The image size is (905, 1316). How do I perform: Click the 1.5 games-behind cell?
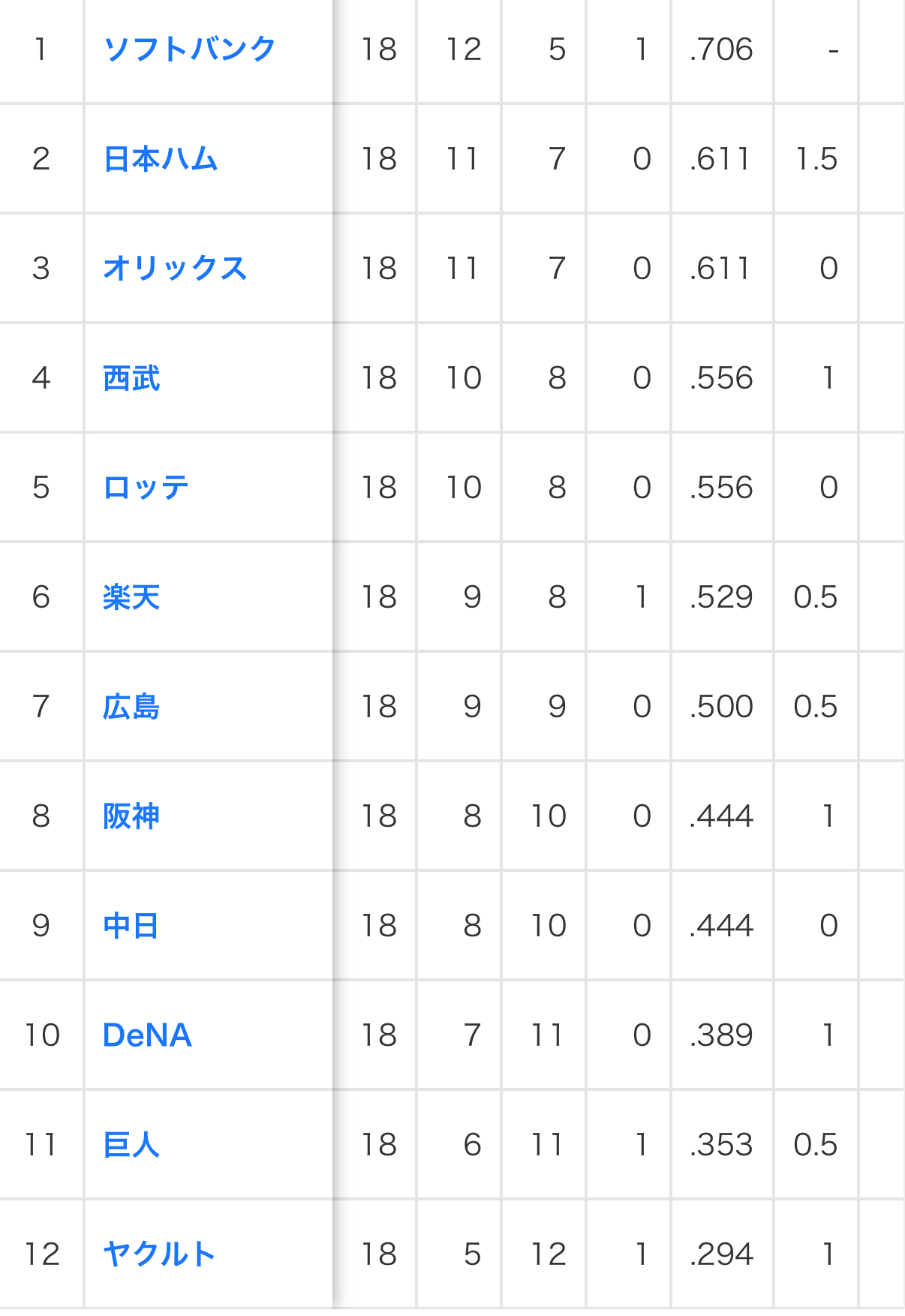(816, 159)
